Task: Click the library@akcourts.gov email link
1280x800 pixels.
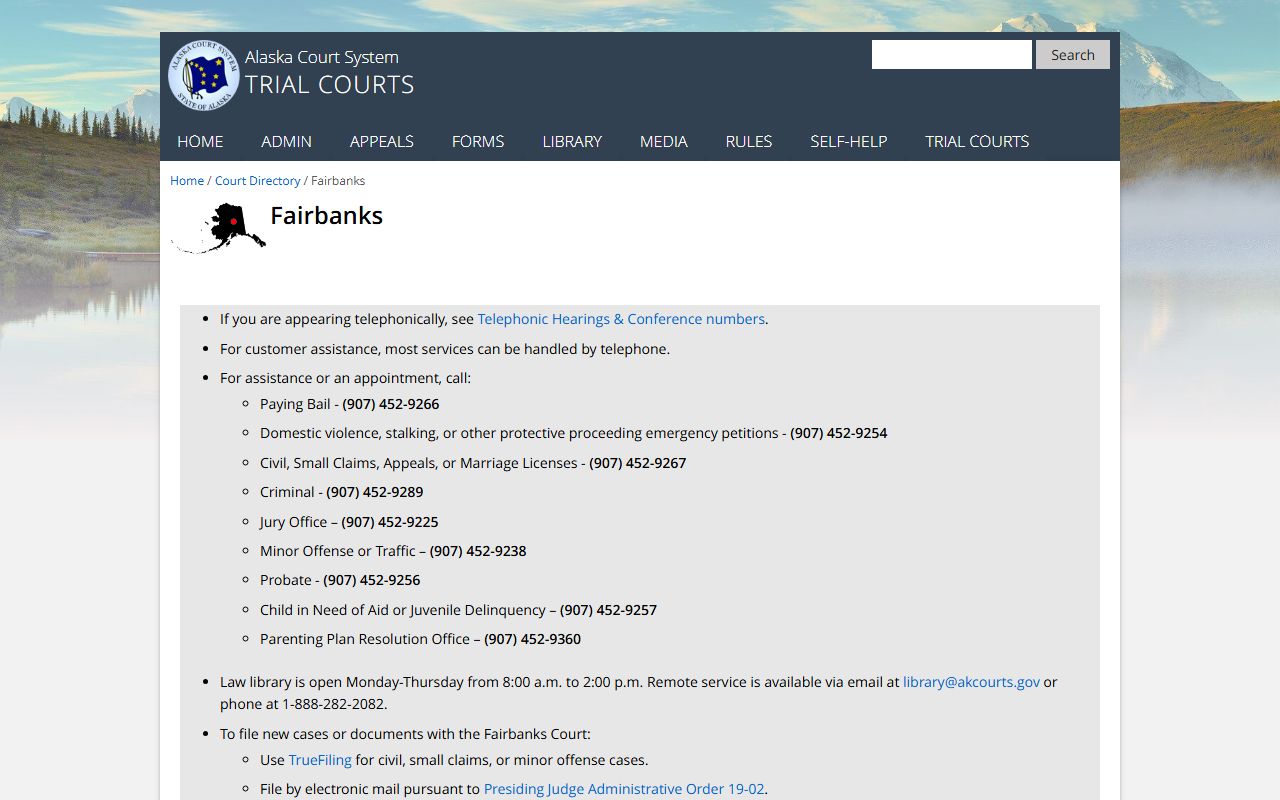Action: pyautogui.click(x=971, y=682)
